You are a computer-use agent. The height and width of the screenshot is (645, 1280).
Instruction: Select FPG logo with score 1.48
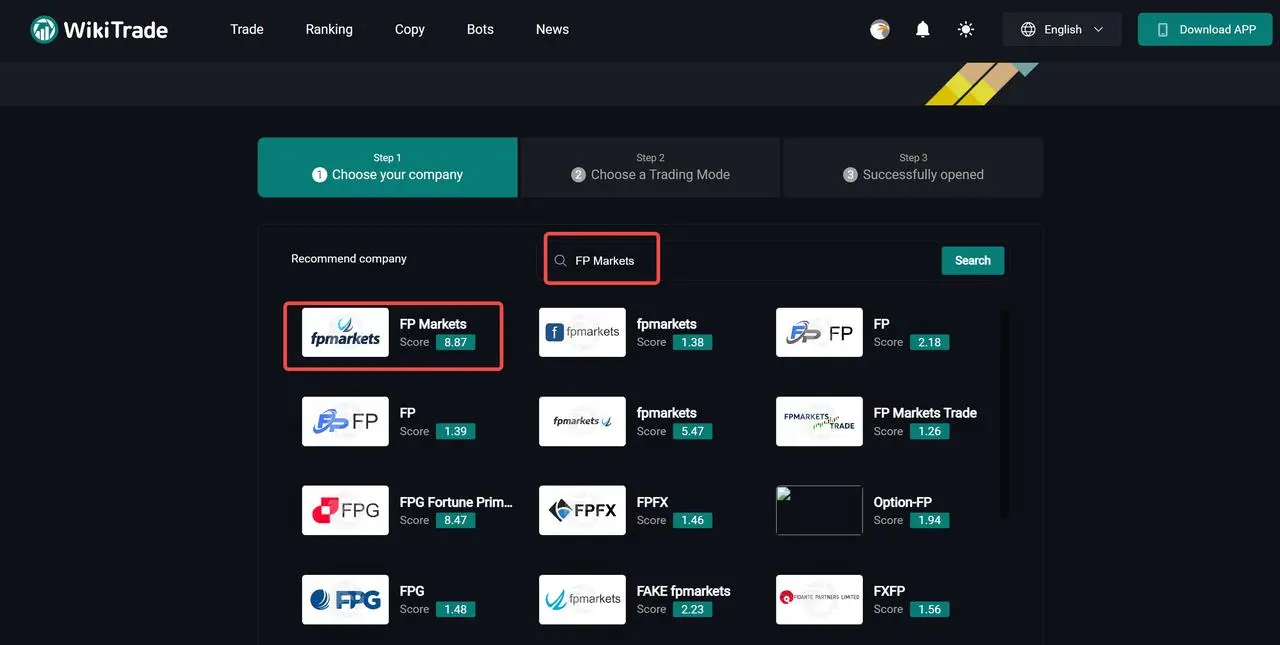tap(345, 600)
